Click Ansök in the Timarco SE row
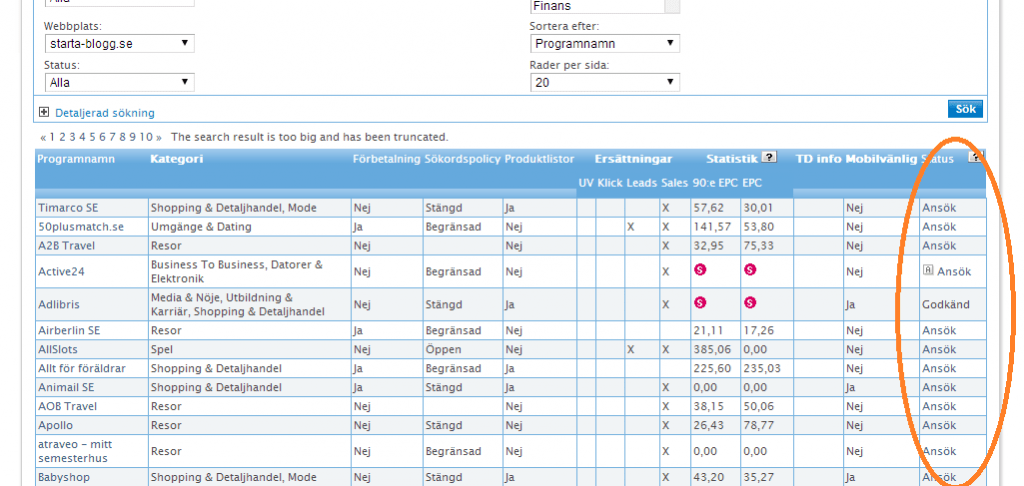The height and width of the screenshot is (486, 1024). pyautogui.click(x=939, y=208)
